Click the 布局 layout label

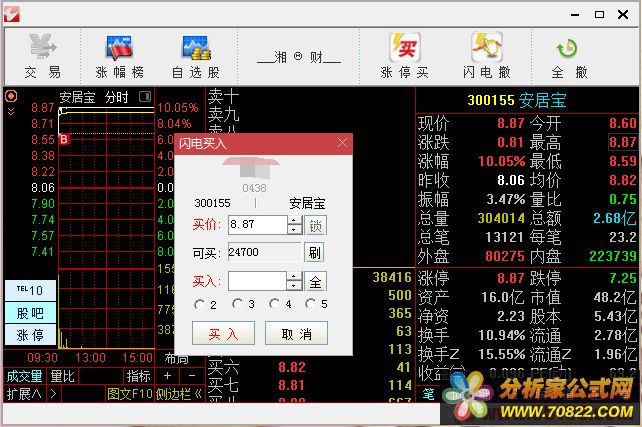click(x=177, y=359)
